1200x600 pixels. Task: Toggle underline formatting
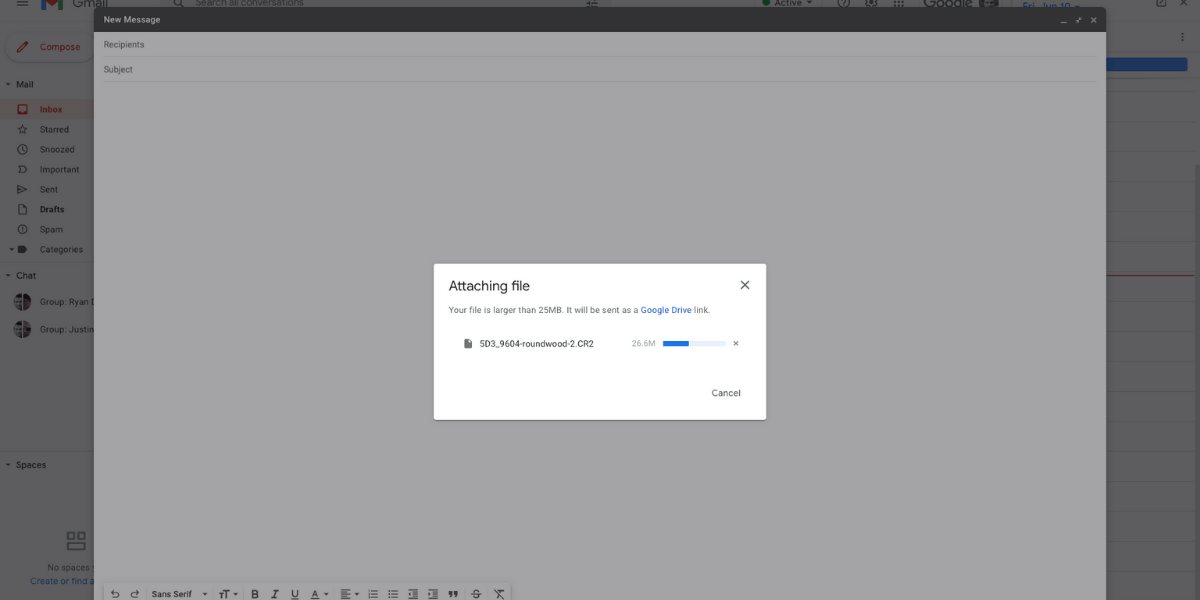pos(295,594)
